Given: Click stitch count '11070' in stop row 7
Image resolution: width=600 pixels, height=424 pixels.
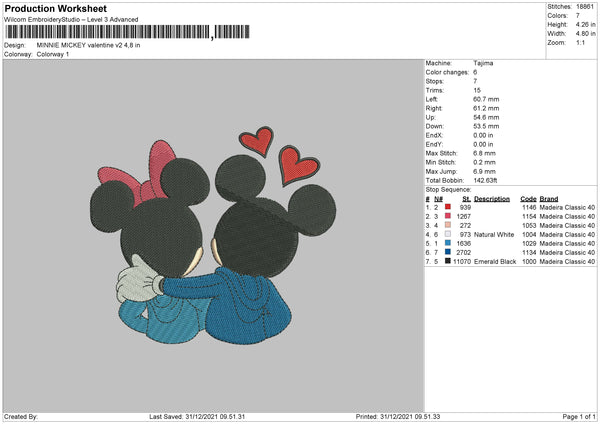Looking at the screenshot, I should 462,261.
